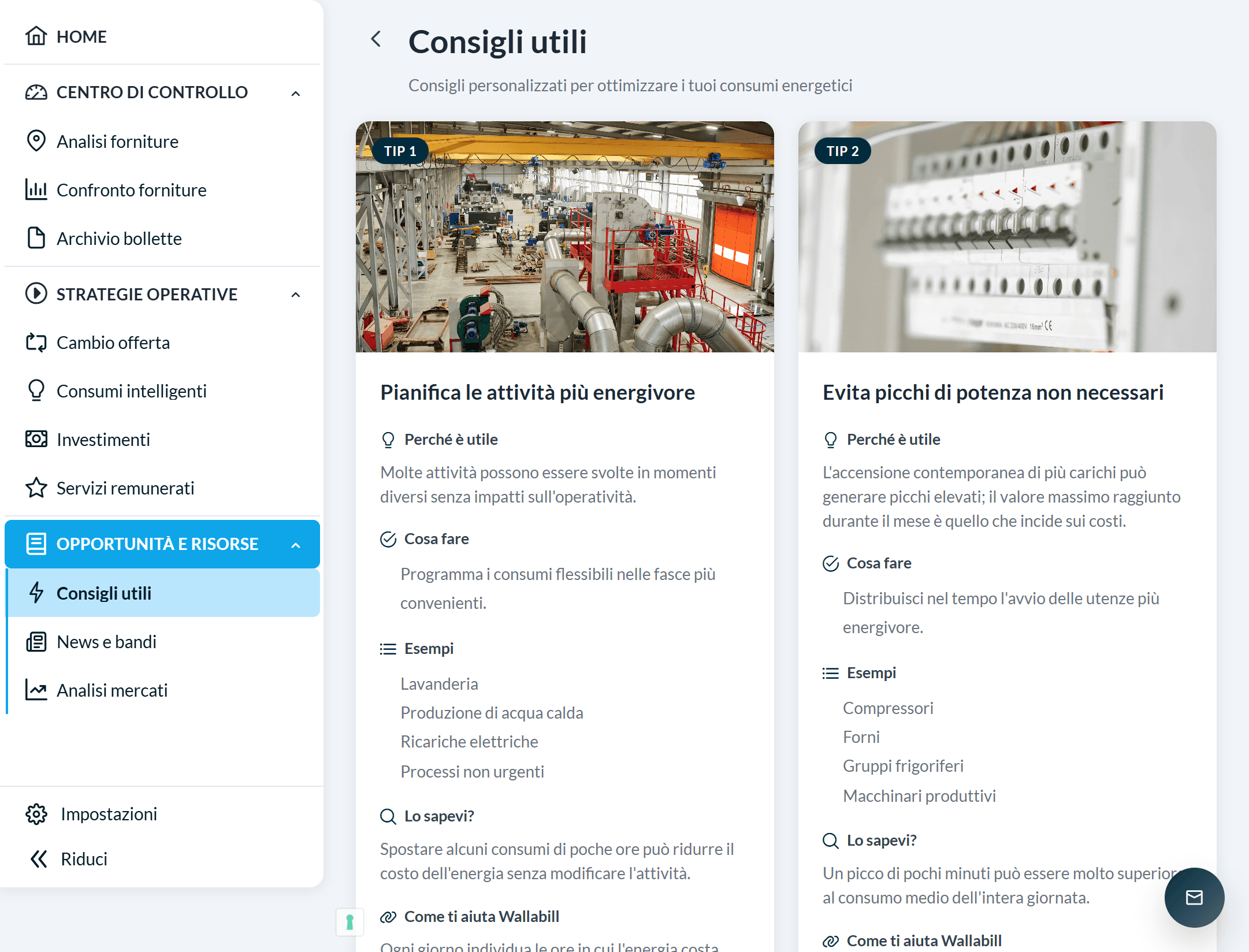Click the Processi non urgenti example item
This screenshot has width=1249, height=952.
click(x=472, y=772)
